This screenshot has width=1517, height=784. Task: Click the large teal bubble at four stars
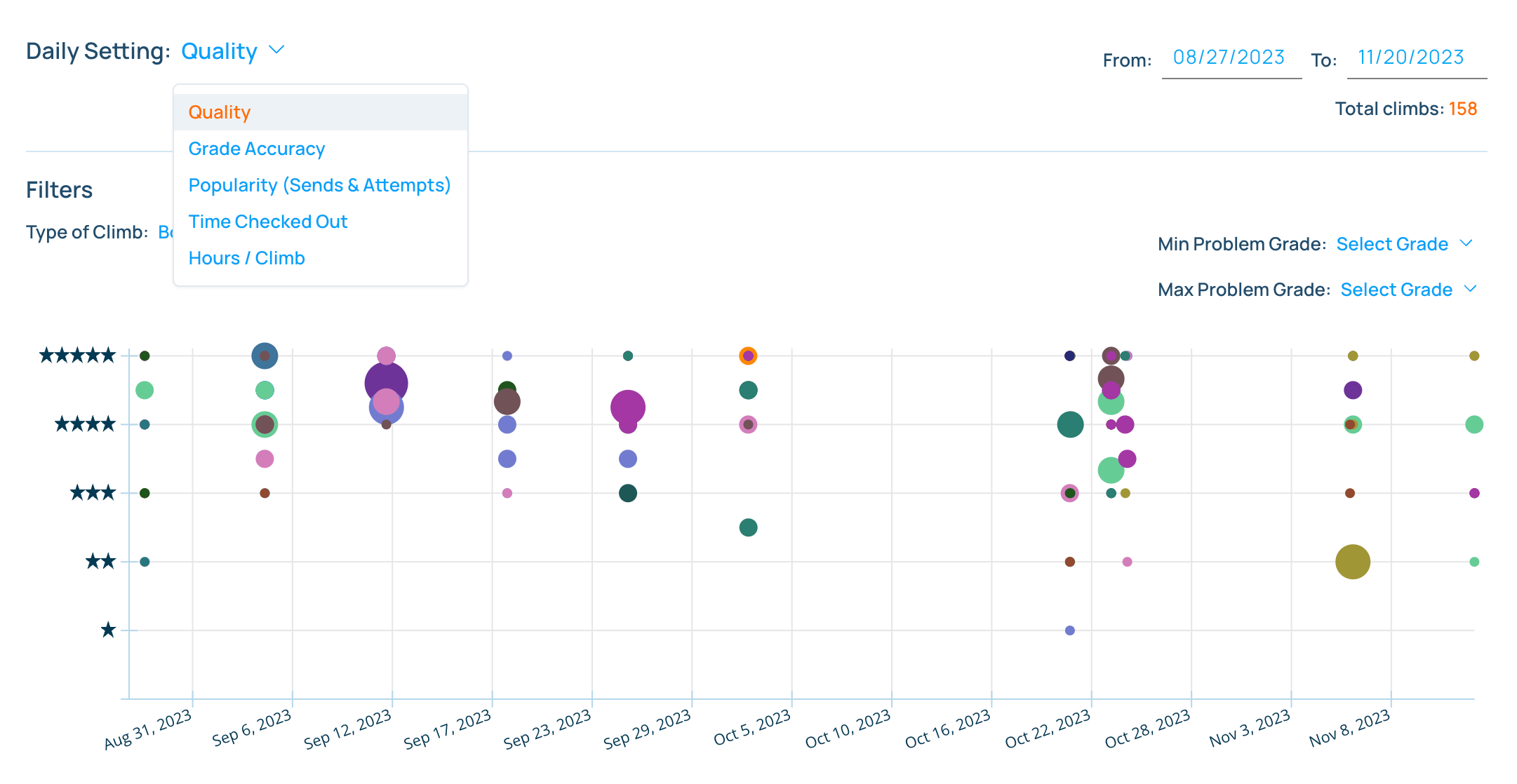pos(1069,424)
